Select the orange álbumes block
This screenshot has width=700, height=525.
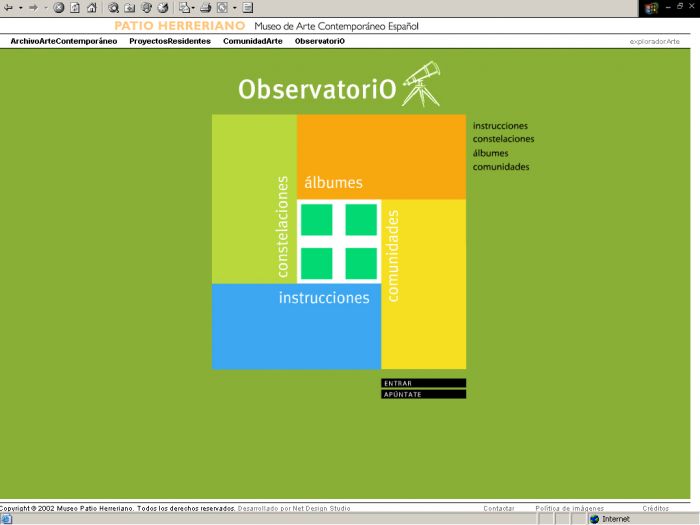point(381,157)
